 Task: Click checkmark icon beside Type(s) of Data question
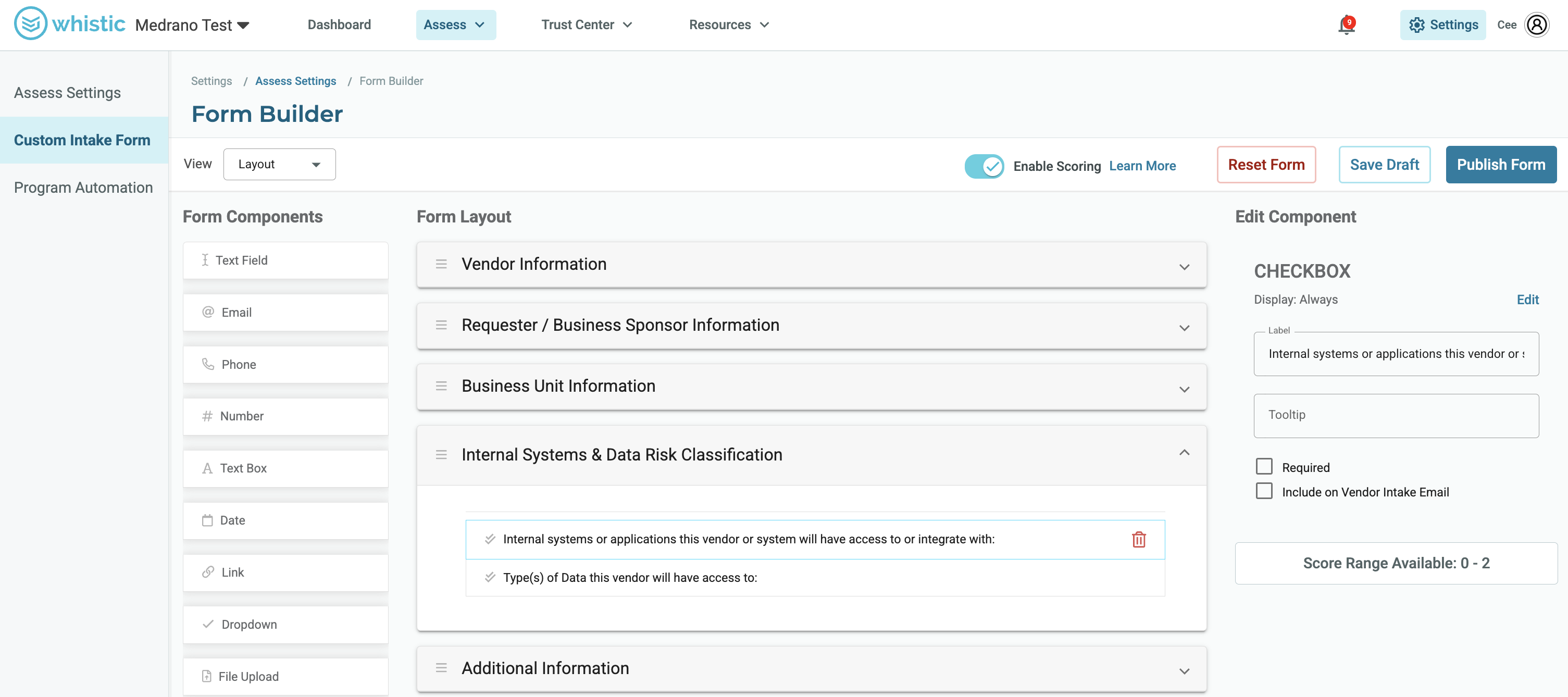490,578
